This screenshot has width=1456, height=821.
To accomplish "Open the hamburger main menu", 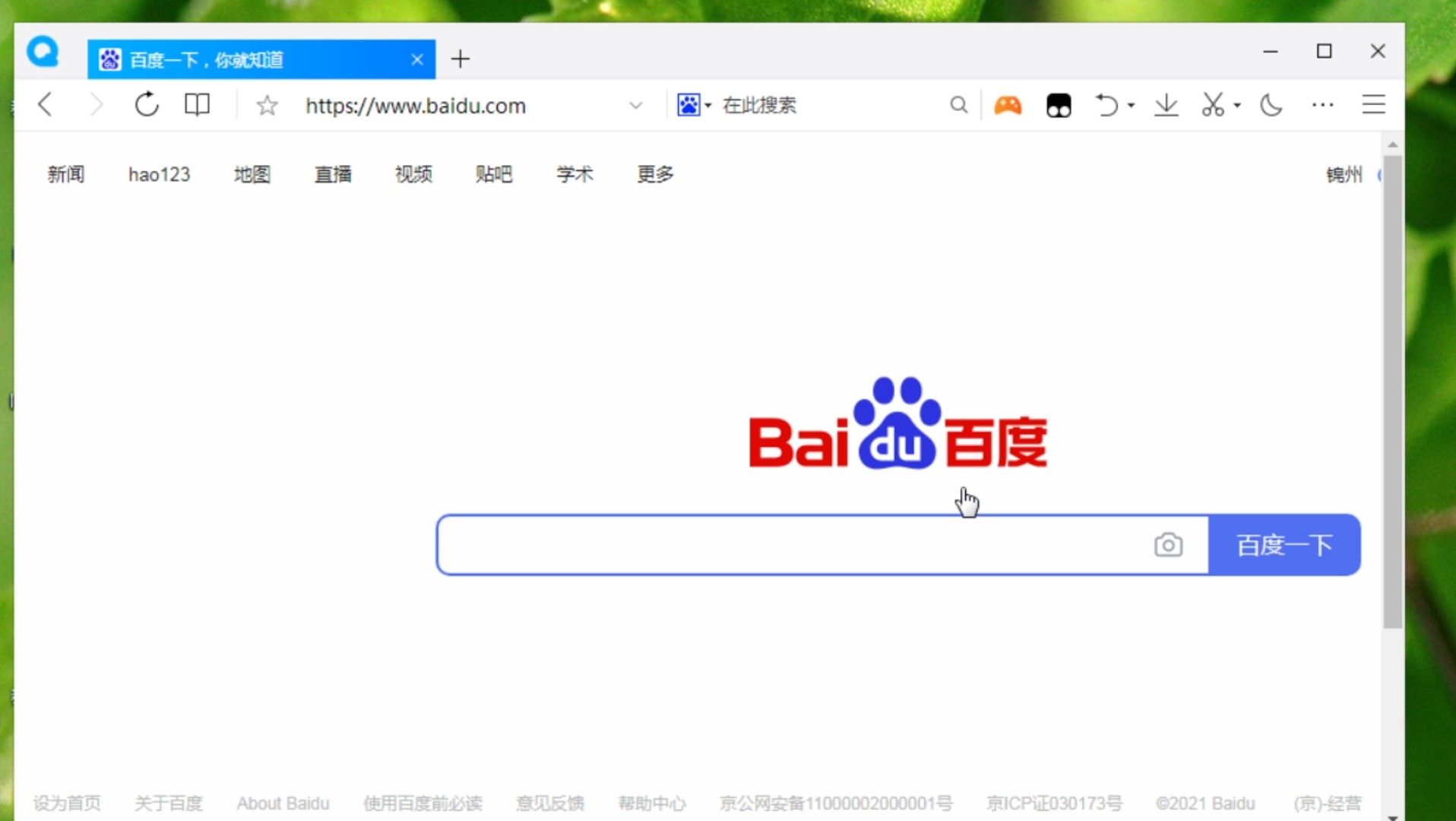I will coord(1374,104).
